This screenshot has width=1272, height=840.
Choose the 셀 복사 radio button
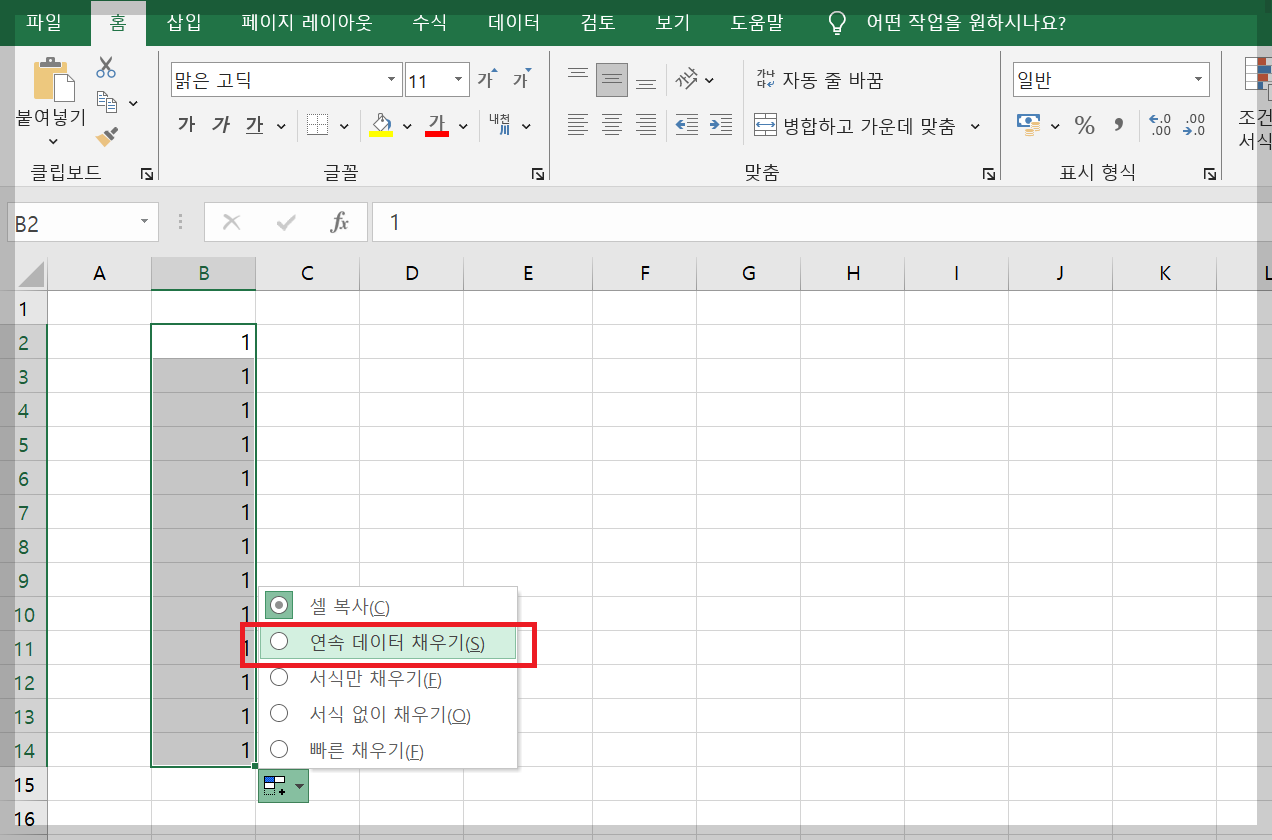[277, 605]
